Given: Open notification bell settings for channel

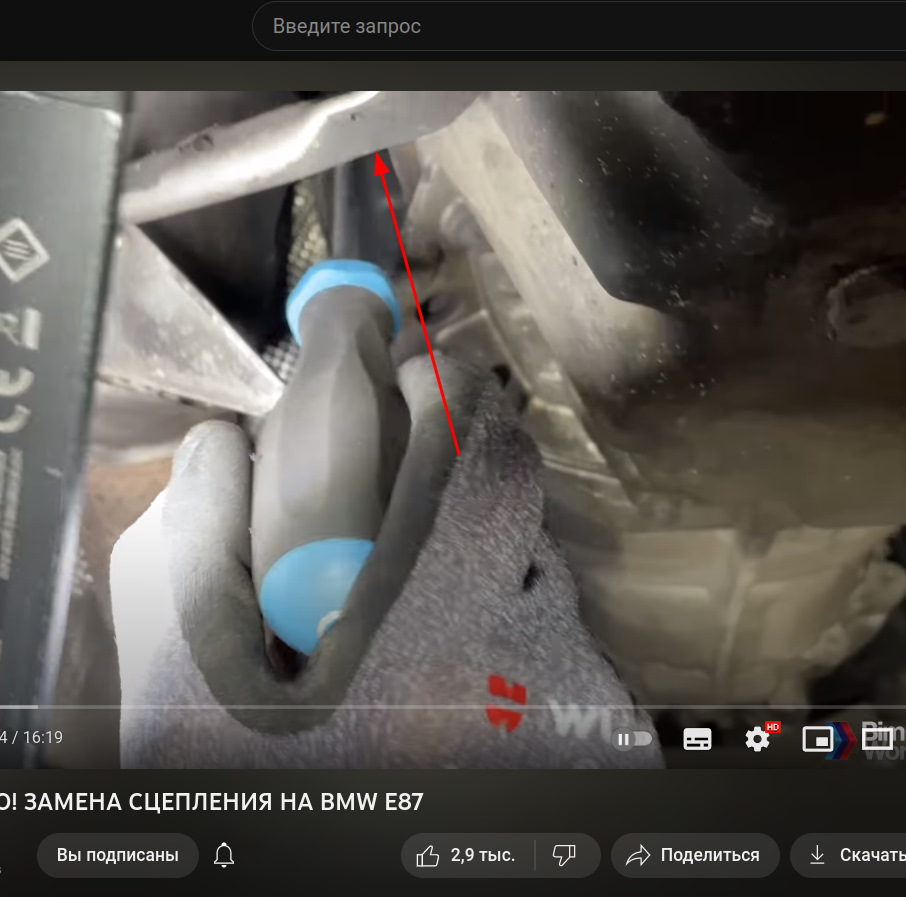Looking at the screenshot, I should click(x=224, y=855).
